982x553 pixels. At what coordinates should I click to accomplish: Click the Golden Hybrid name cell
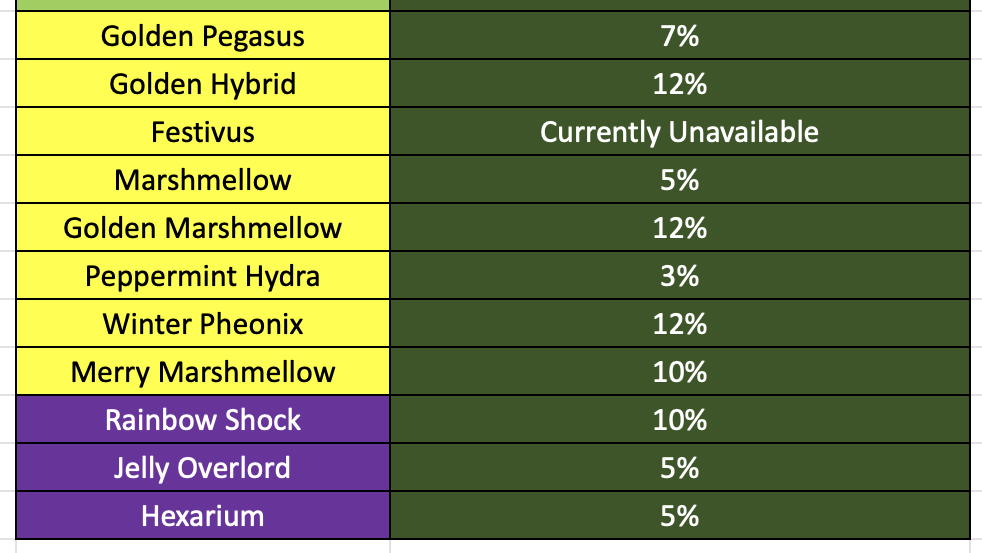(x=203, y=84)
